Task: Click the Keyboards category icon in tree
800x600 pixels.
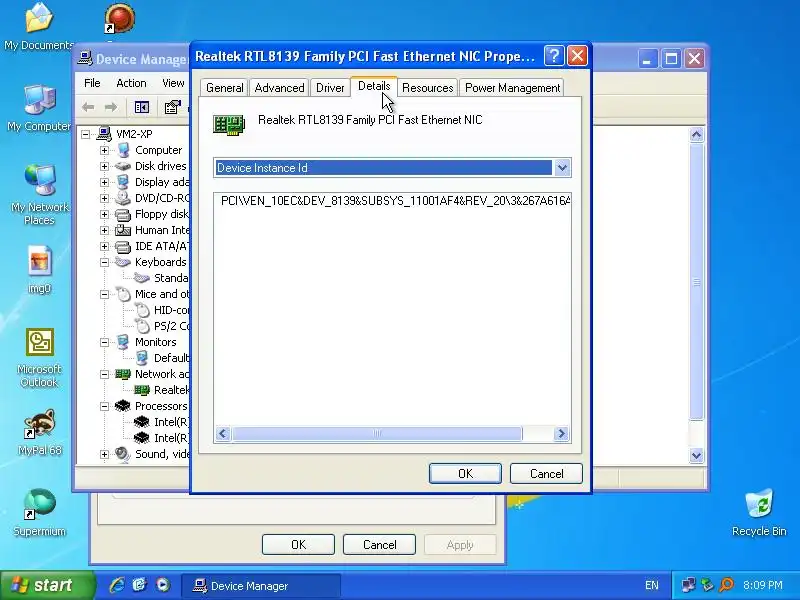Action: 122,262
